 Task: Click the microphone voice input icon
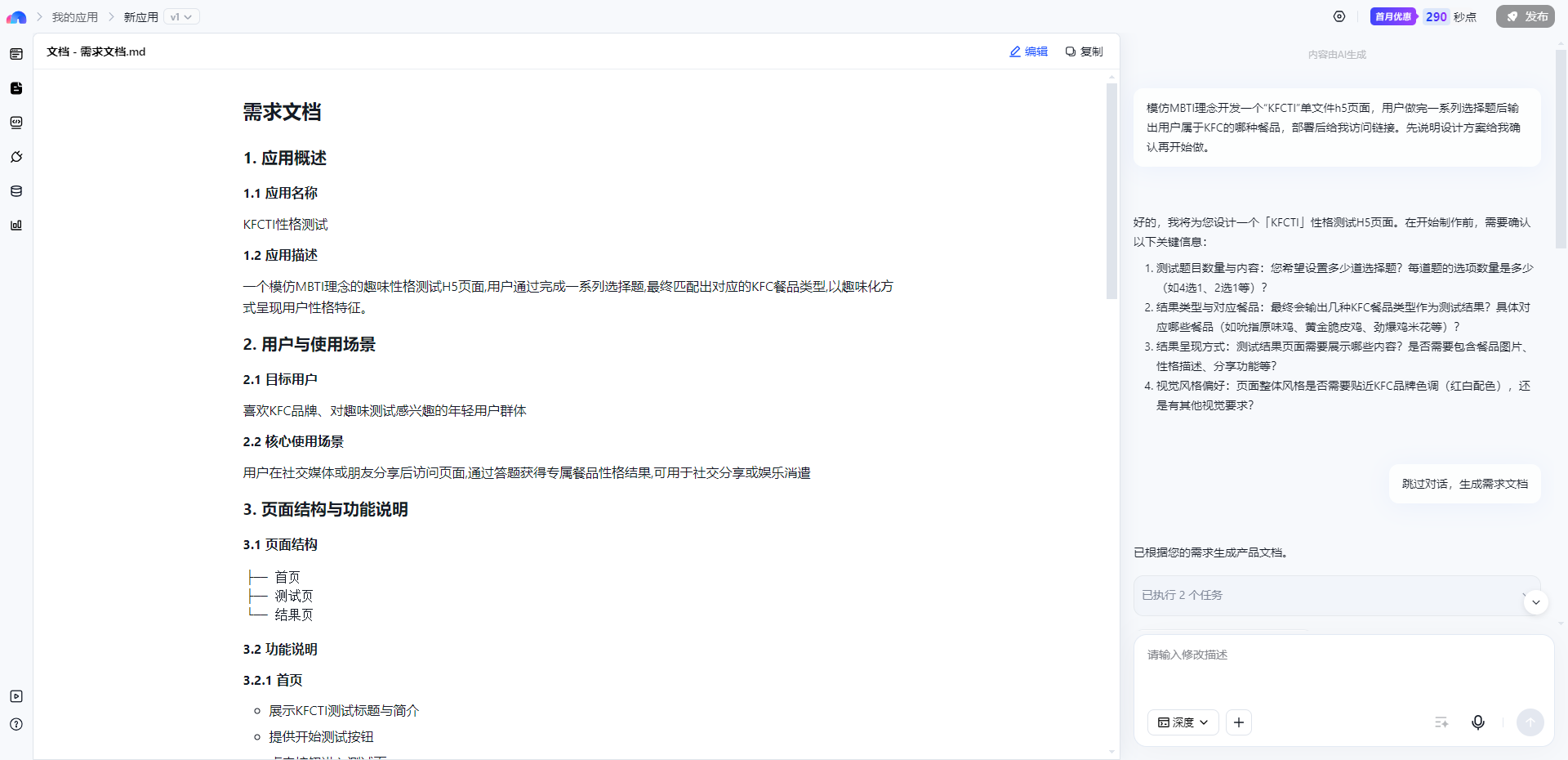[x=1478, y=722]
